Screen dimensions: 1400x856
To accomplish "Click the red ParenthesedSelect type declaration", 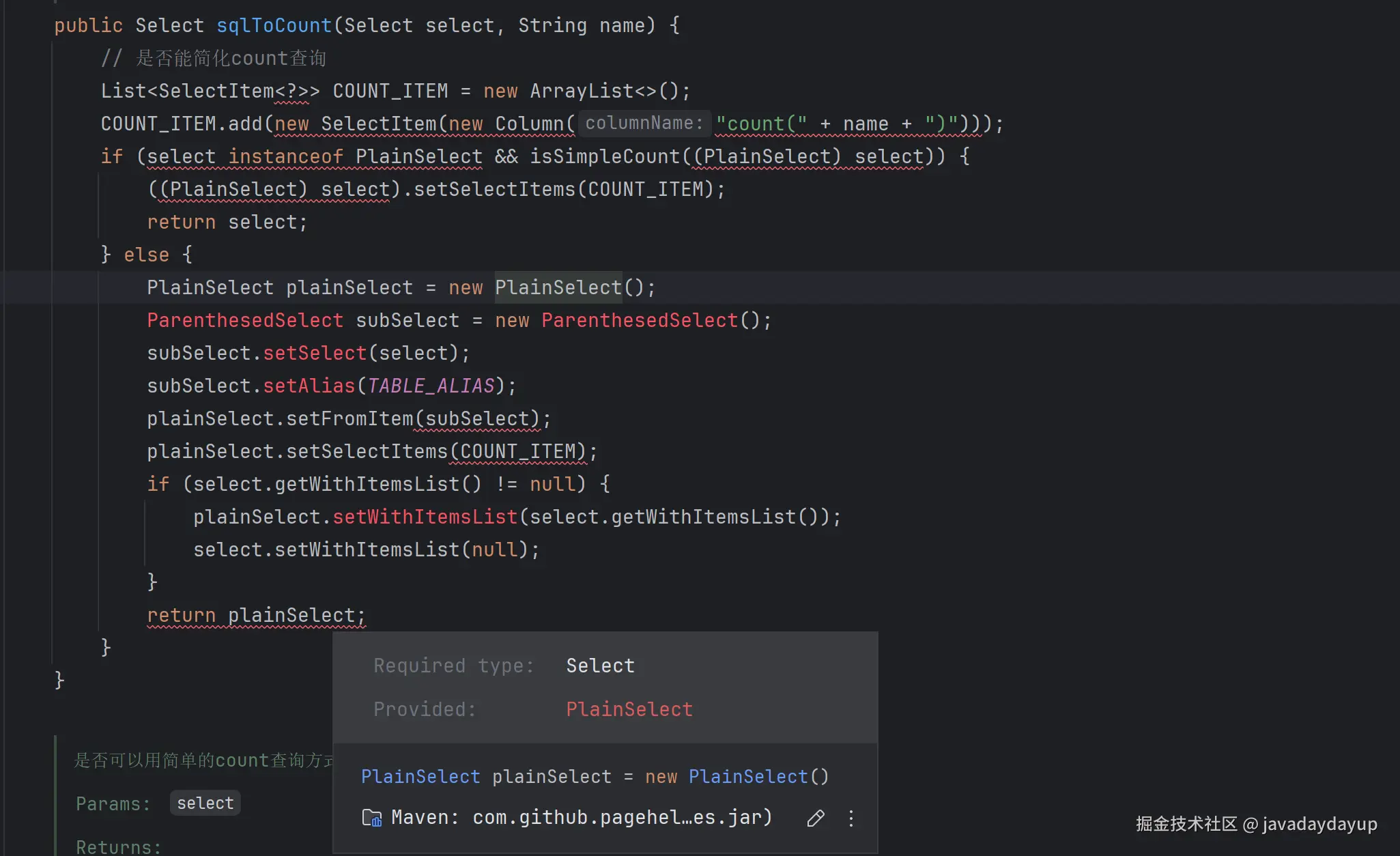I will click(x=245, y=320).
